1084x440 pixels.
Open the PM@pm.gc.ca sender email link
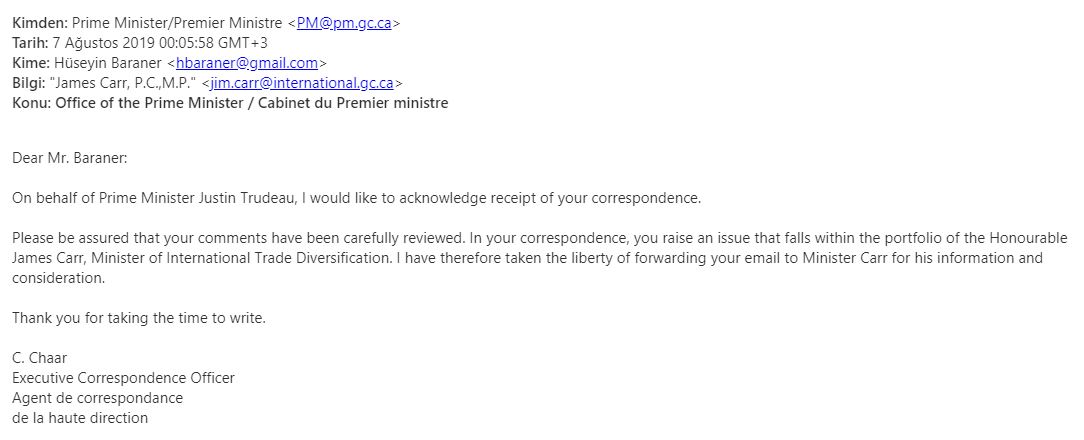click(344, 23)
